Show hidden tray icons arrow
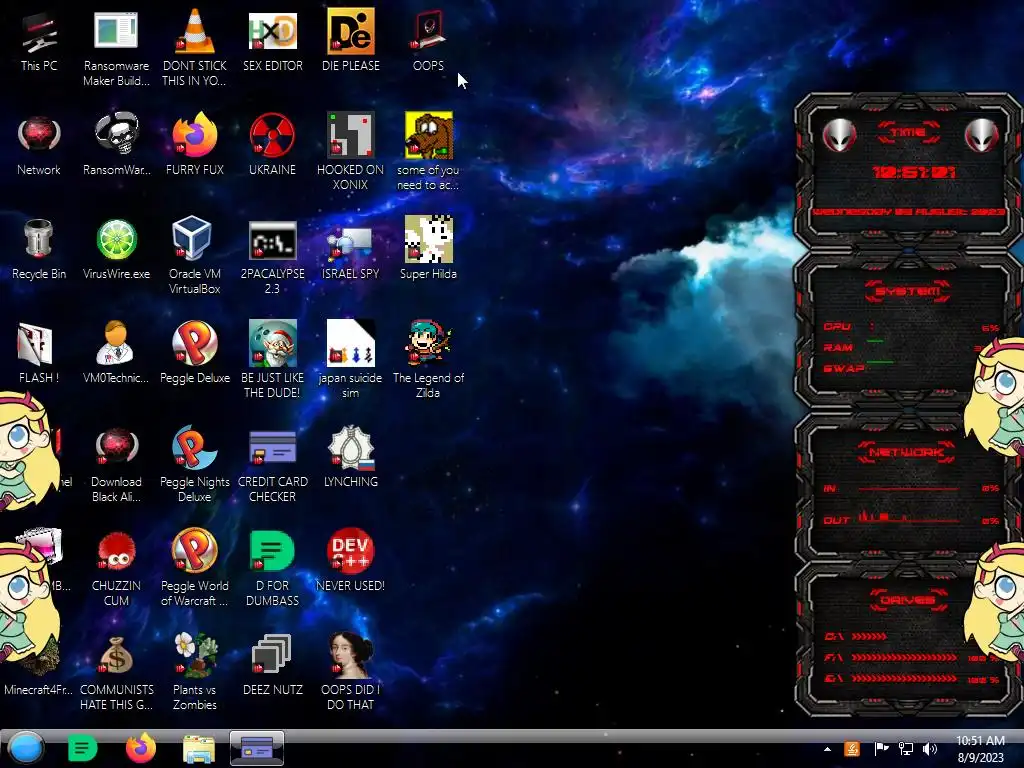The image size is (1024, 768). [827, 749]
